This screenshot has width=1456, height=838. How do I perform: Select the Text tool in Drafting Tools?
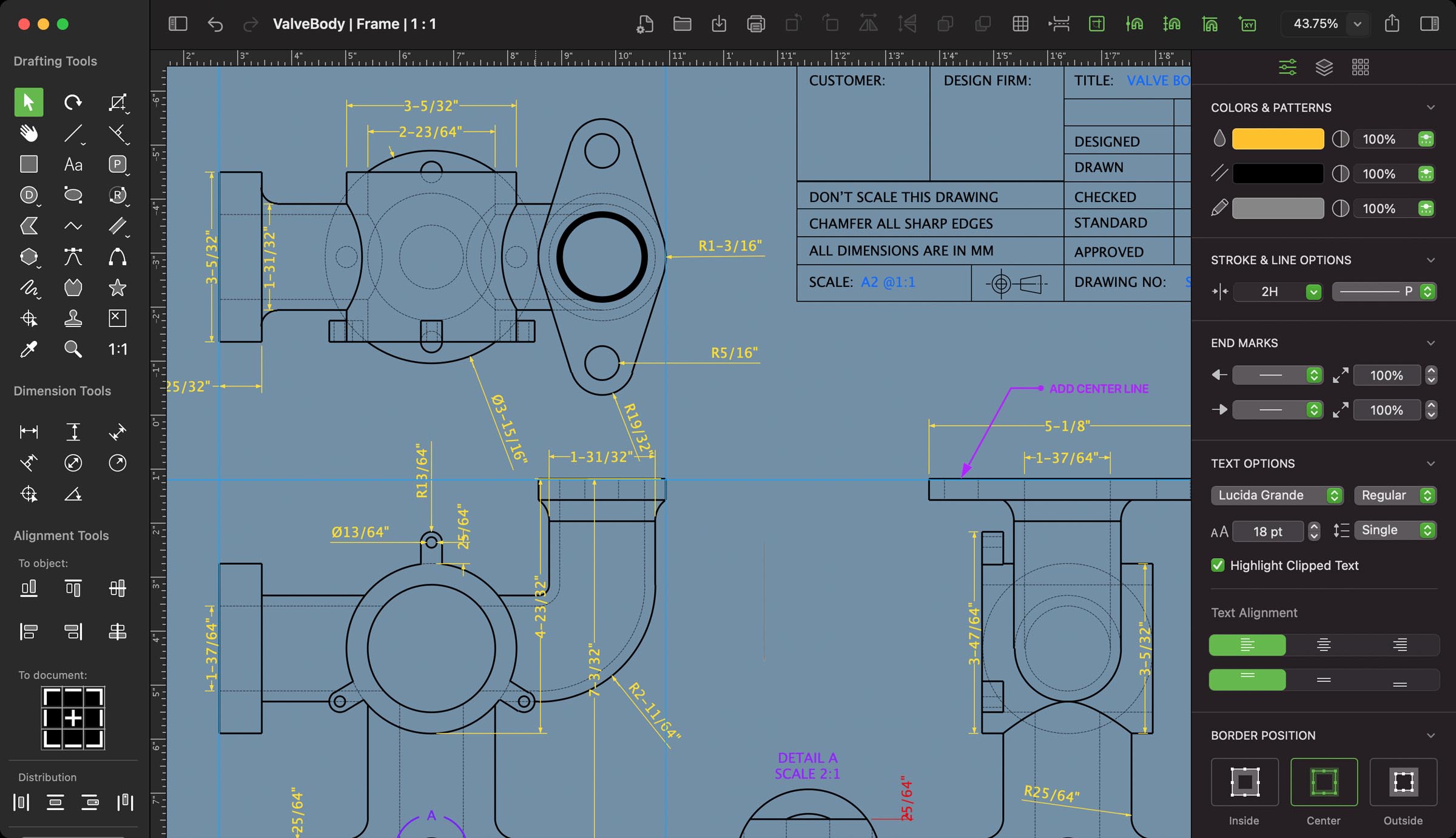[73, 164]
